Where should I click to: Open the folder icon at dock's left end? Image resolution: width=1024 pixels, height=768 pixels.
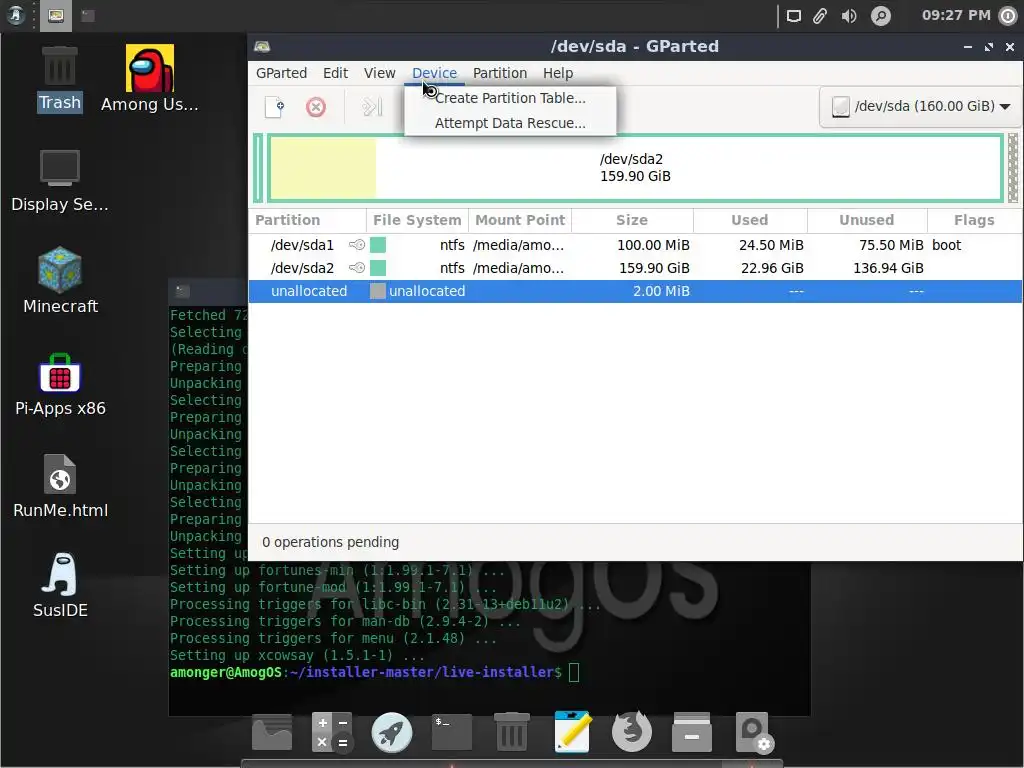(x=272, y=732)
